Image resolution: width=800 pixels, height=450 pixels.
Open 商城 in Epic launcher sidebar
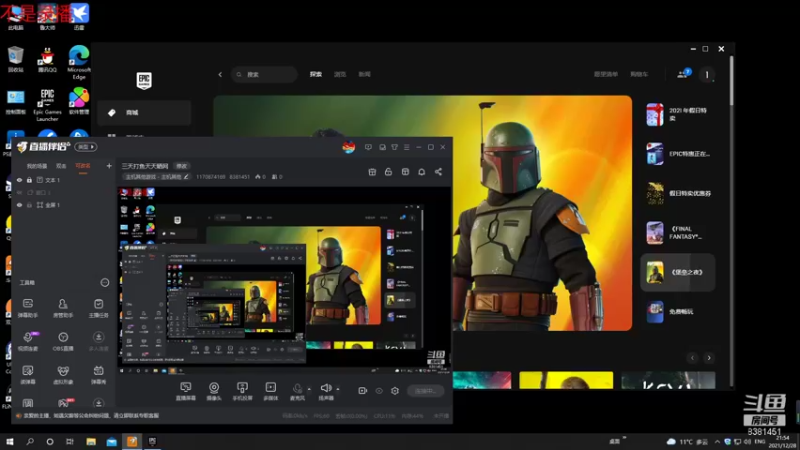pyautogui.click(x=144, y=113)
